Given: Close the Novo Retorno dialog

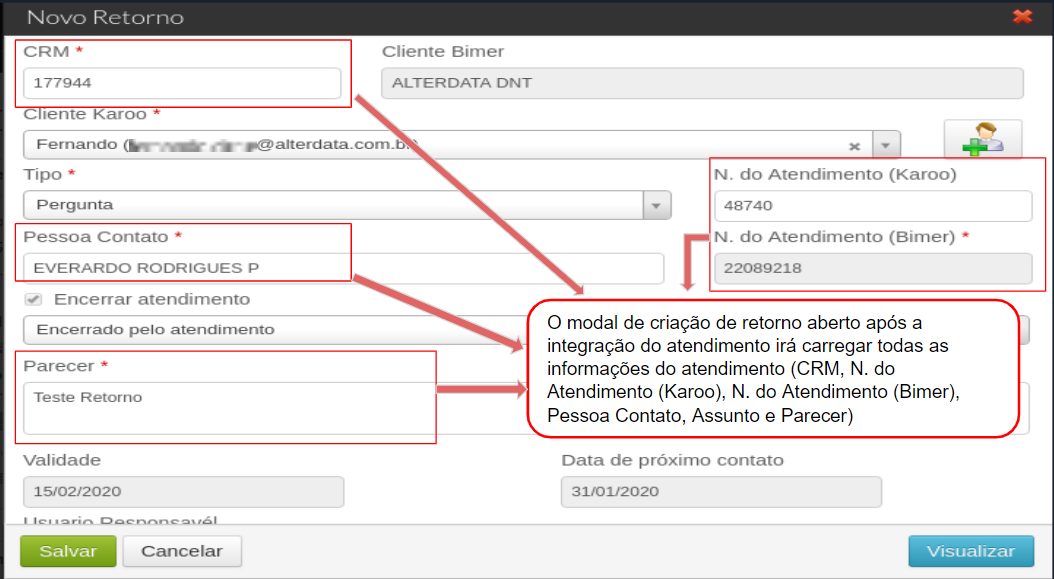Looking at the screenshot, I should click(1022, 16).
